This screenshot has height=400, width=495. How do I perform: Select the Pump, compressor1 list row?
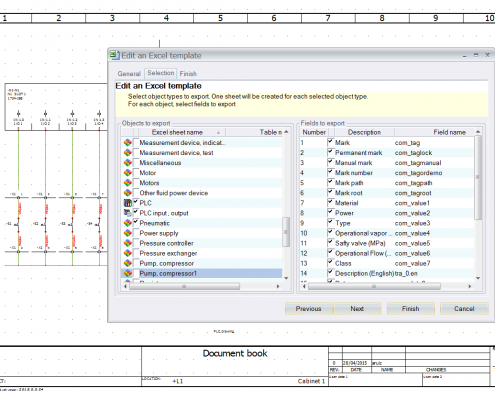click(201, 273)
